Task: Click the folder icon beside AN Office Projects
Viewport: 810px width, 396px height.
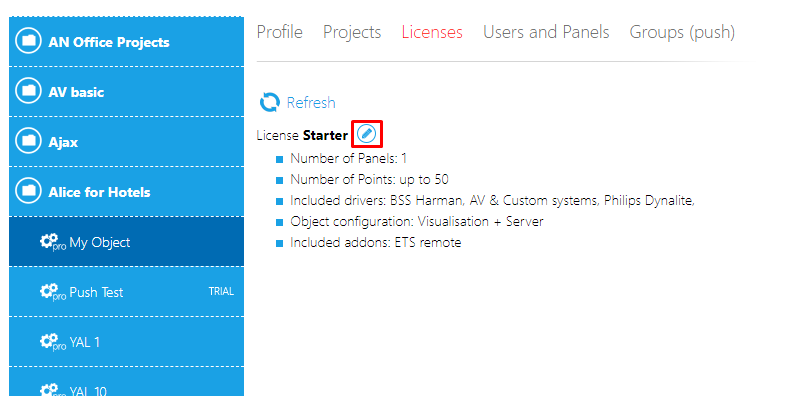Action: coord(28,41)
